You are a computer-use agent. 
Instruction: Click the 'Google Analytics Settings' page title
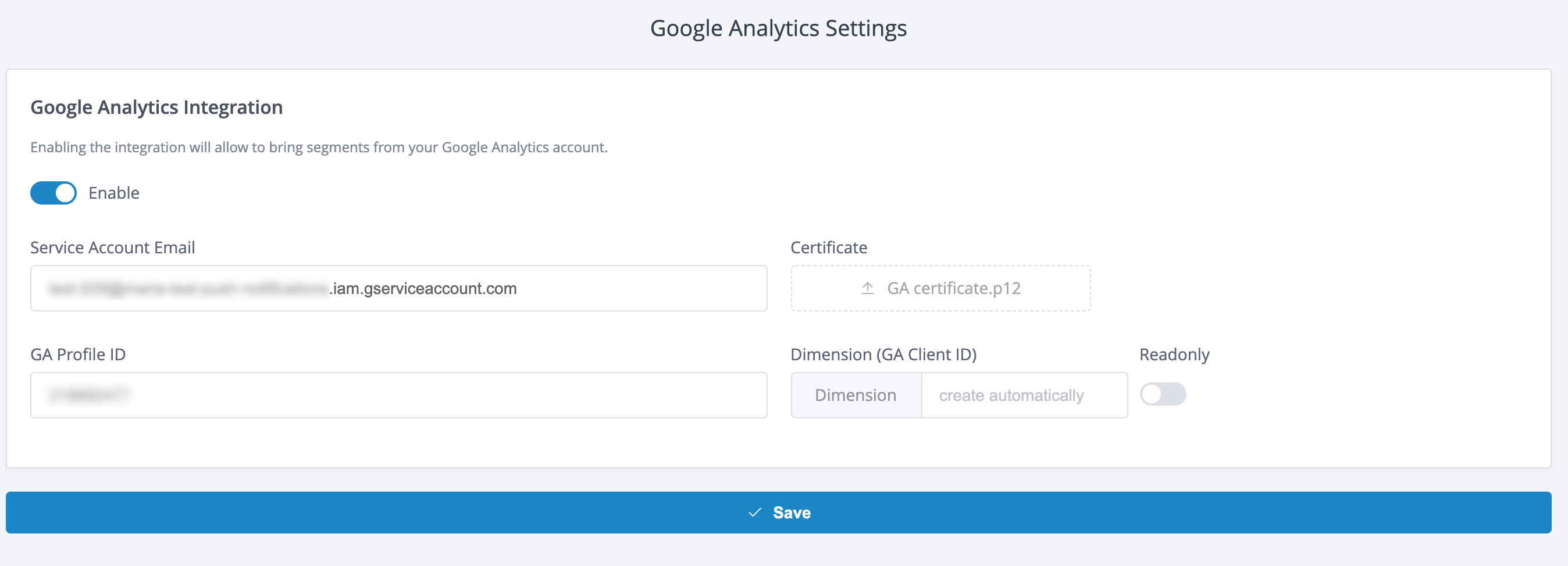tap(778, 28)
